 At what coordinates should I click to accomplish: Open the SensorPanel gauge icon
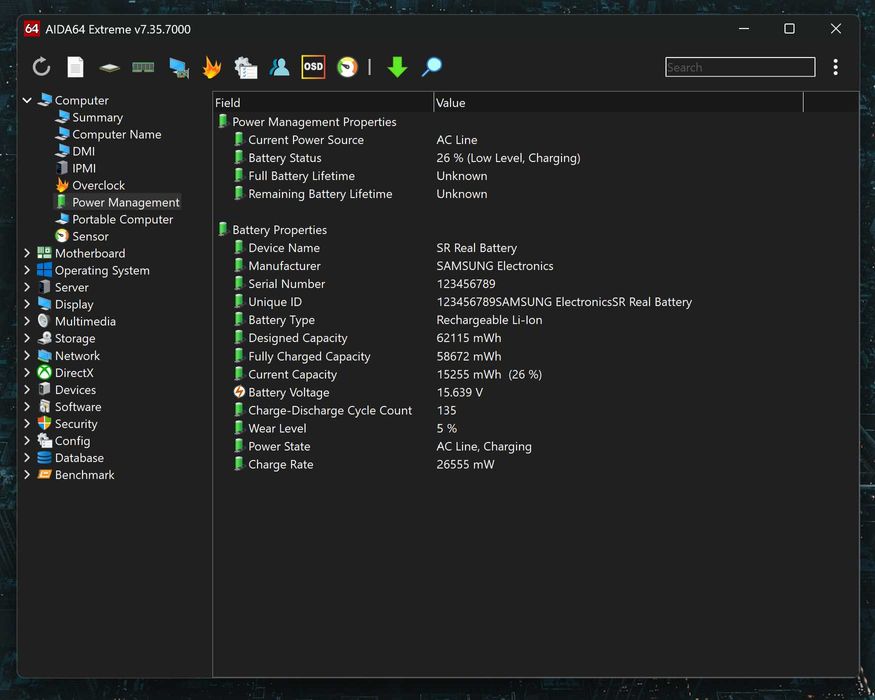(347, 67)
